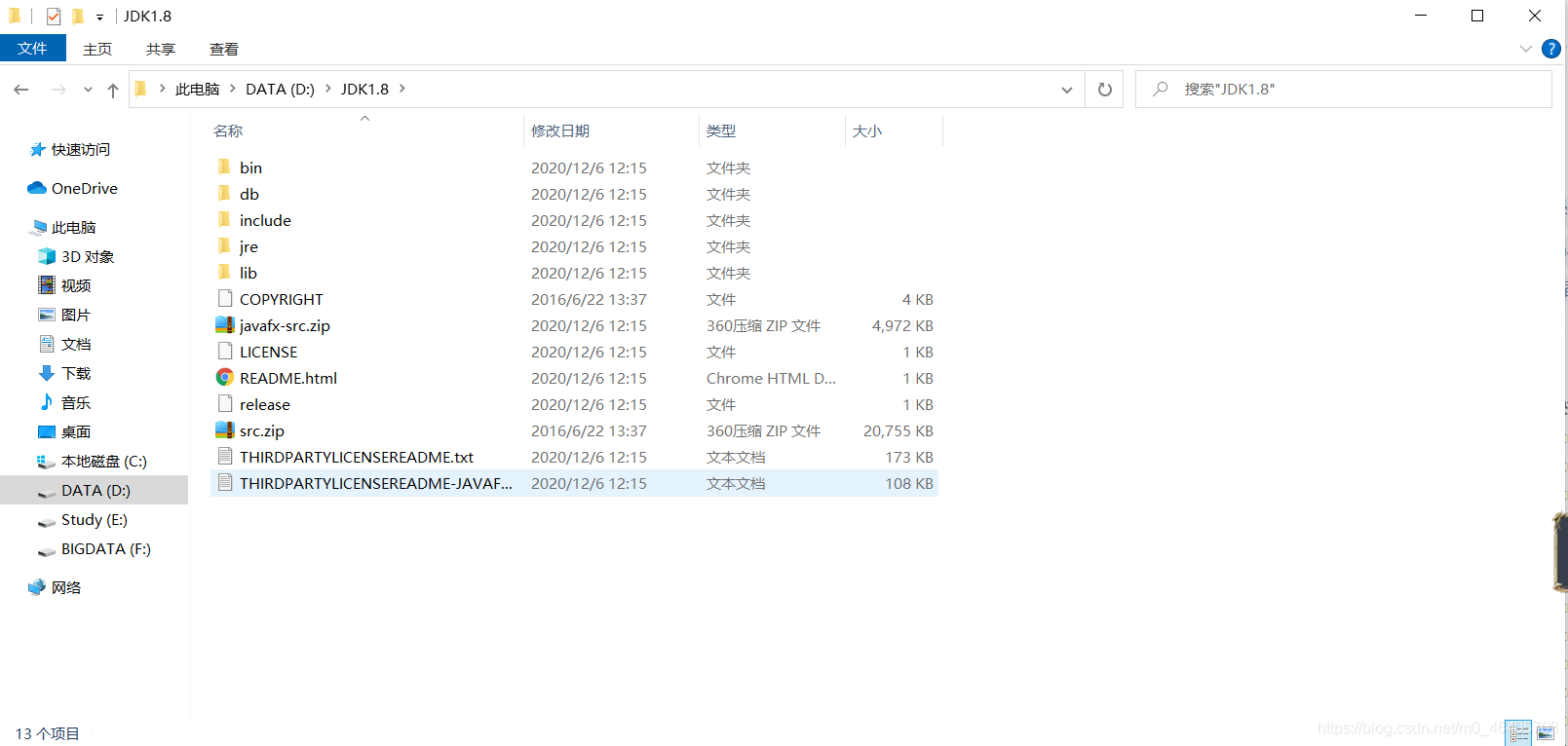This screenshot has height=746, width=1568.
Task: Click the db folder icon
Action: 224,193
